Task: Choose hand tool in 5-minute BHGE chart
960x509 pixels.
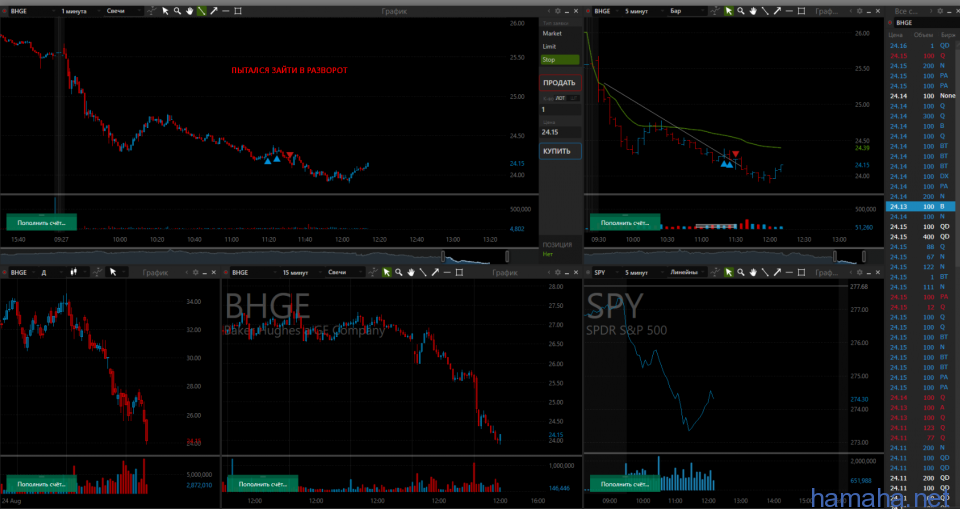Action: (x=753, y=11)
